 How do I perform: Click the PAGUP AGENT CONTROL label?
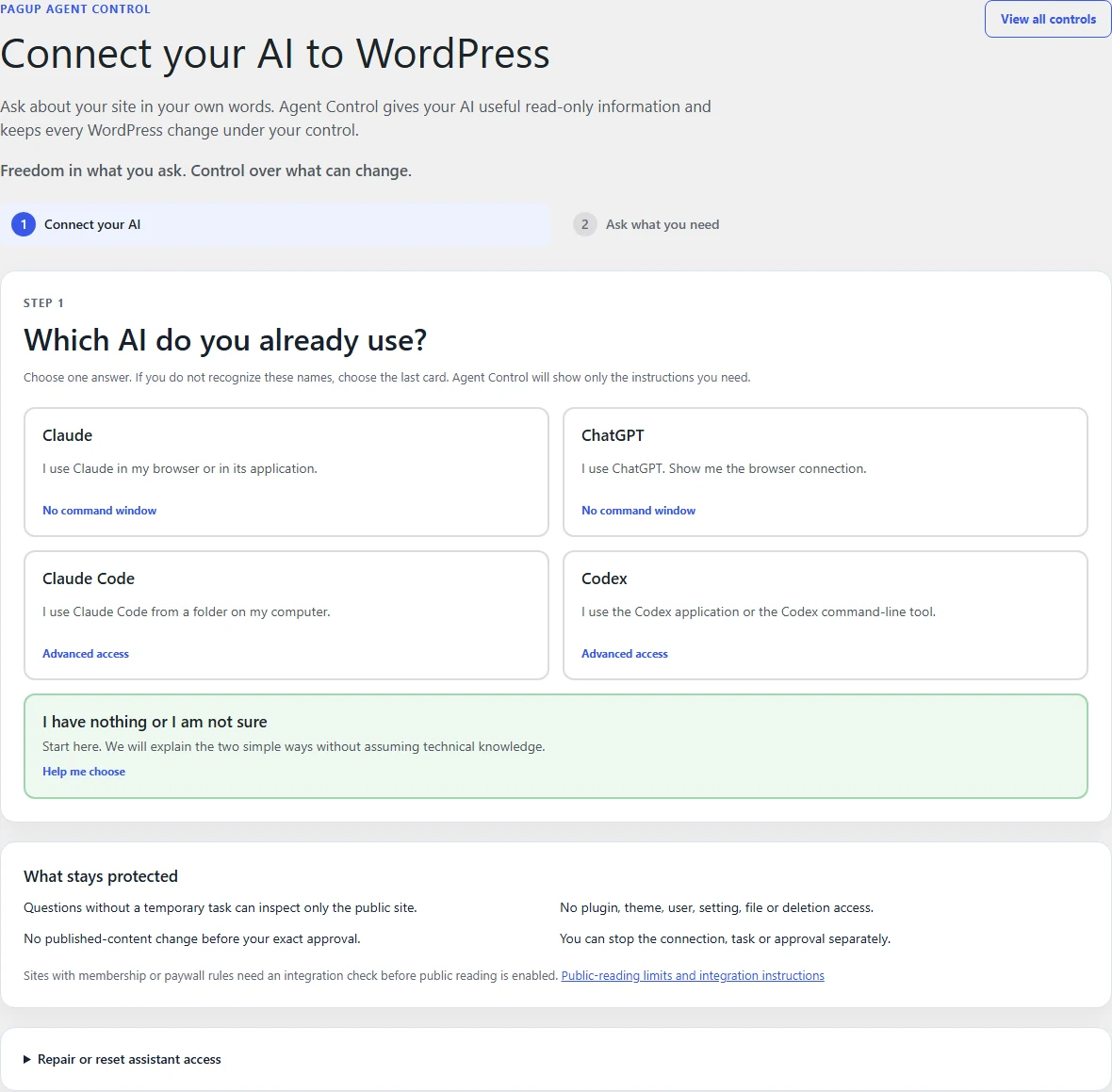coord(75,9)
